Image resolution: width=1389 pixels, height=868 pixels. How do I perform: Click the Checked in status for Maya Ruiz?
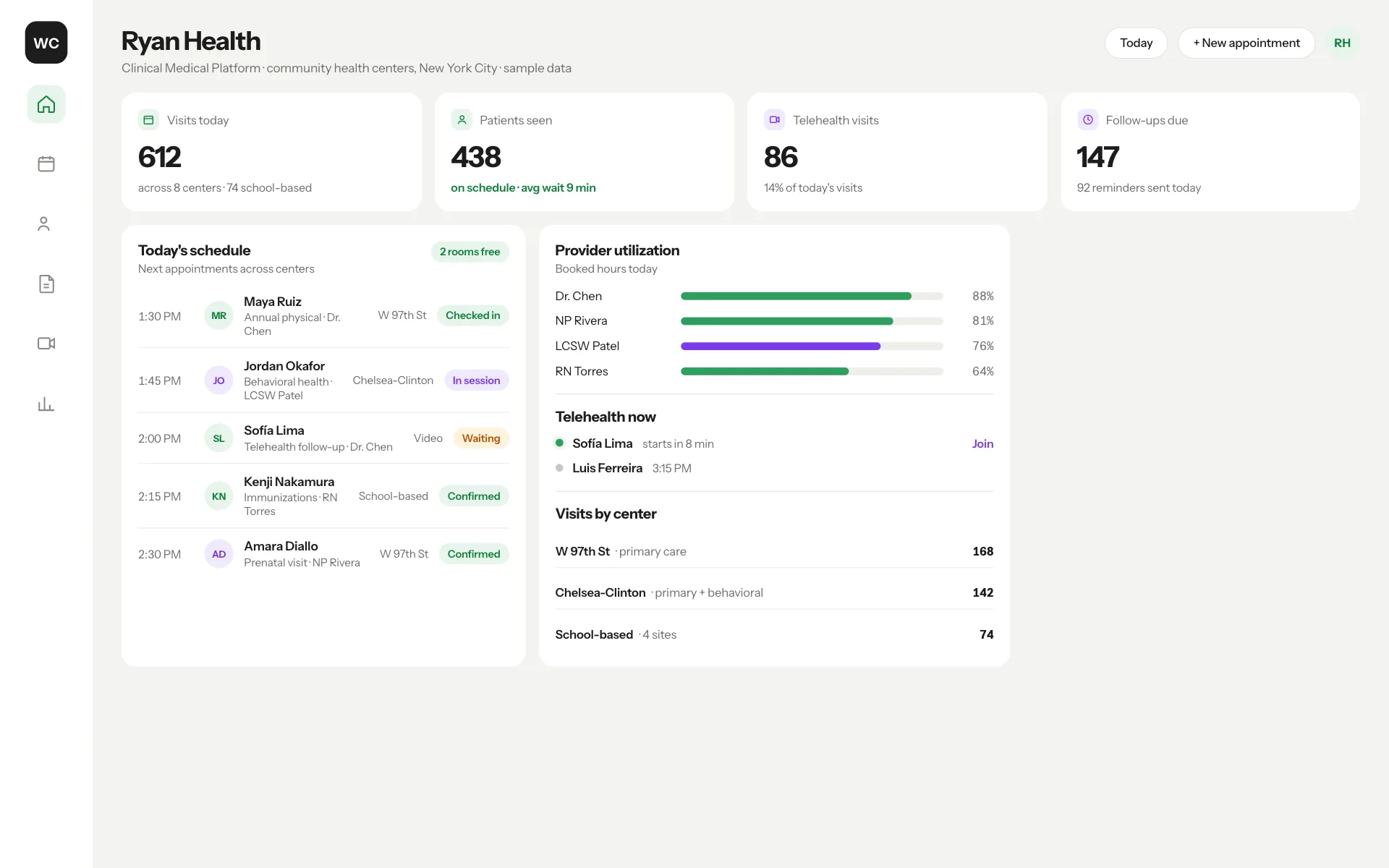pyautogui.click(x=472, y=315)
